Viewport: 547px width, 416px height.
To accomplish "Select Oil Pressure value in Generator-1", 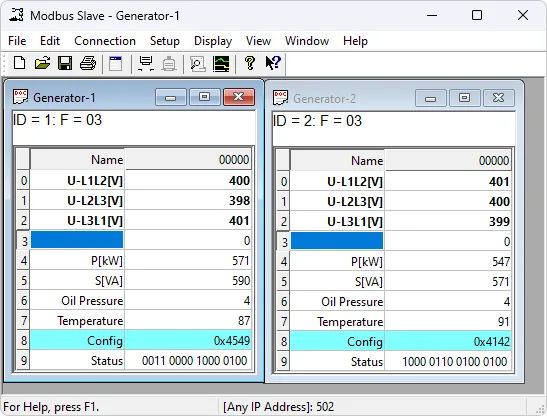I will pos(188,300).
